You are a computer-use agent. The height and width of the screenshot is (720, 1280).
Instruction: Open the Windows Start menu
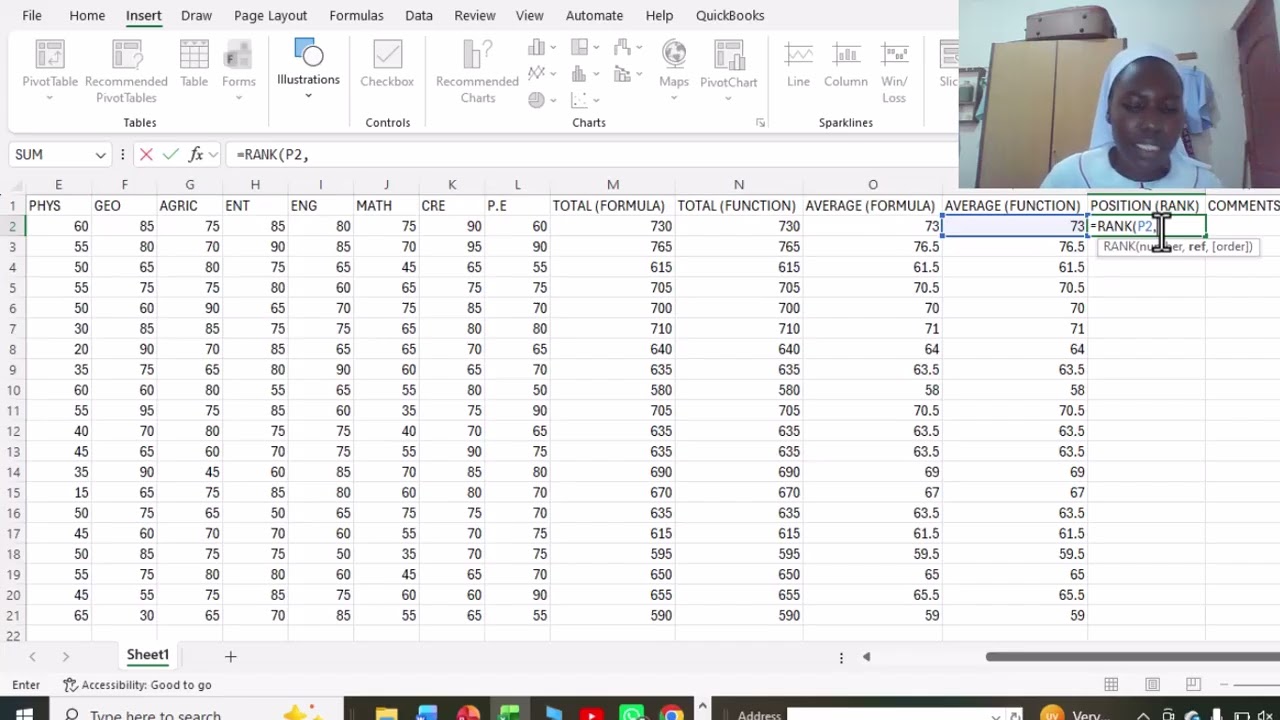click(24, 714)
